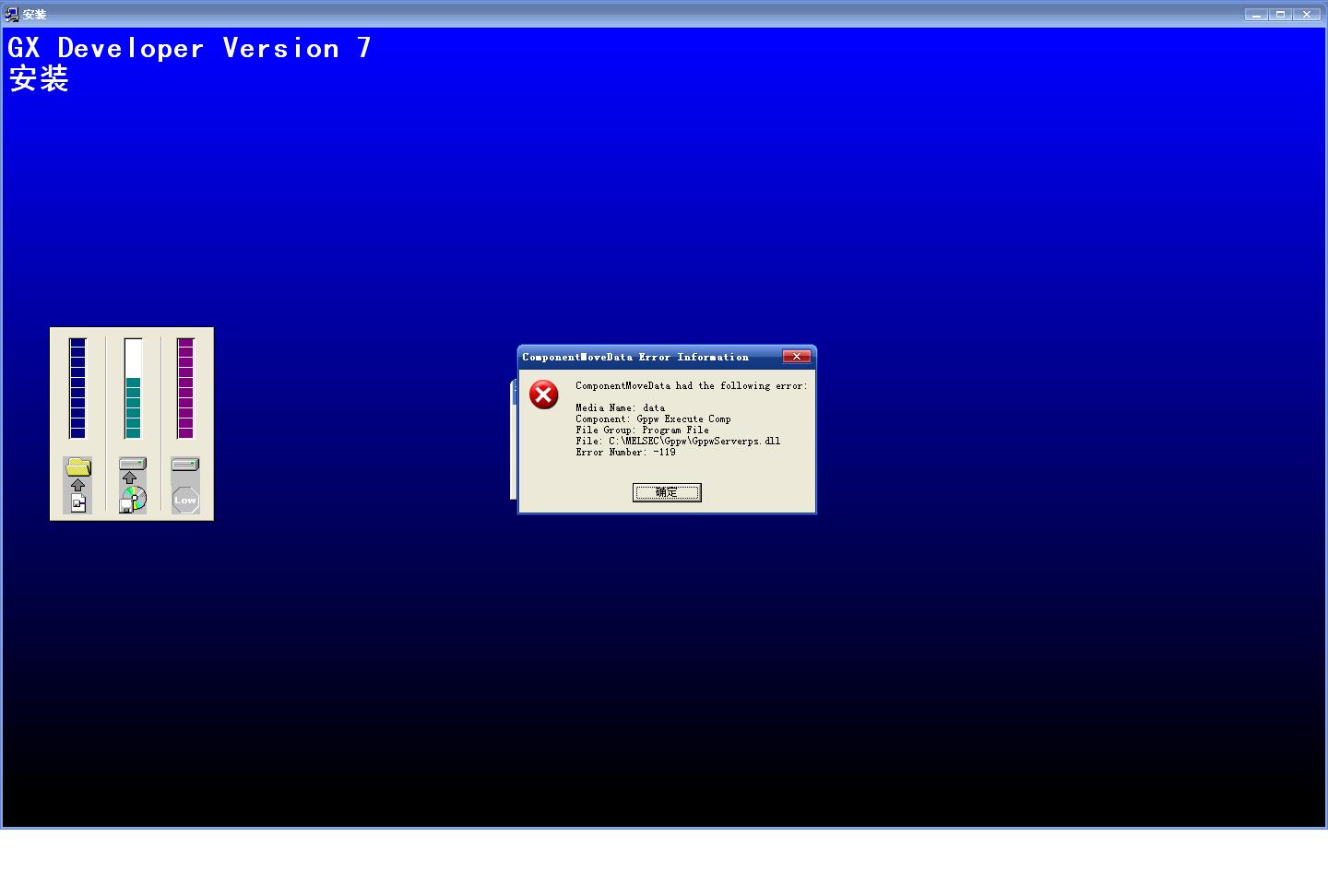This screenshot has width=1328, height=896.
Task: Click the 安装 window title bar icon
Action: pyautogui.click(x=12, y=14)
